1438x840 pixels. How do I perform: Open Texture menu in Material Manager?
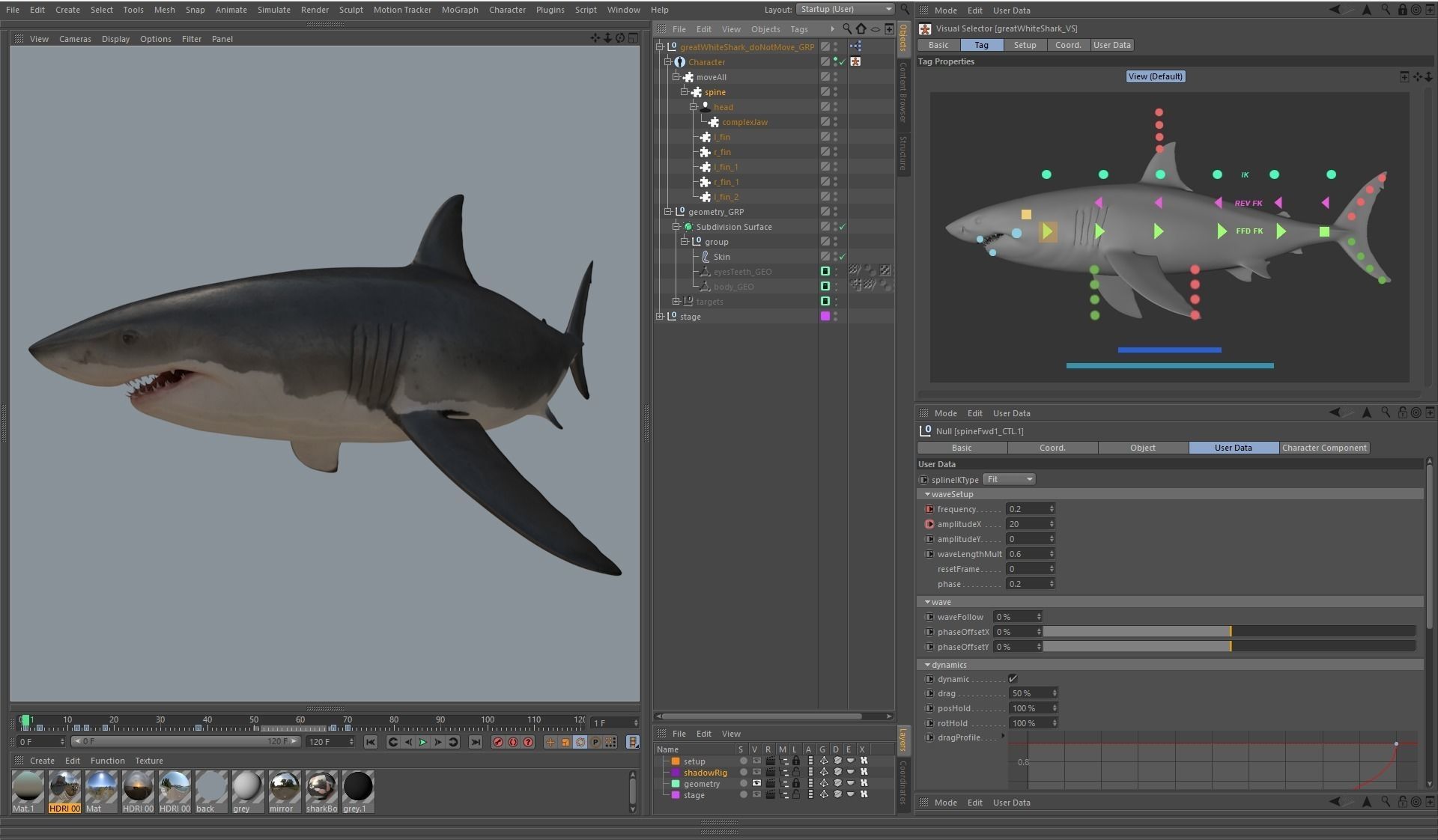coord(149,761)
